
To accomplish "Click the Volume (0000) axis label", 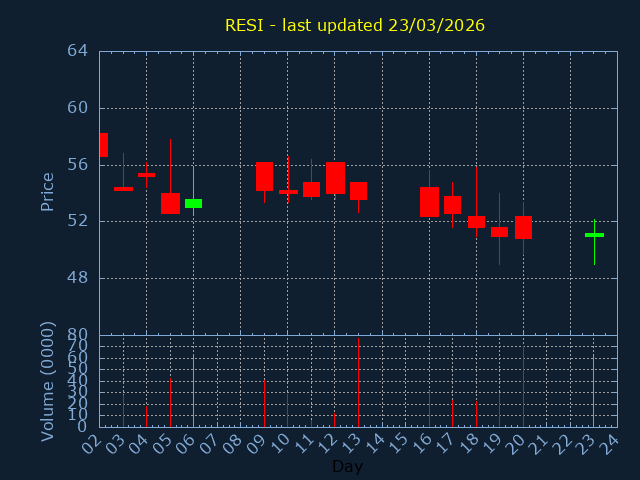I will [x=47, y=381].
